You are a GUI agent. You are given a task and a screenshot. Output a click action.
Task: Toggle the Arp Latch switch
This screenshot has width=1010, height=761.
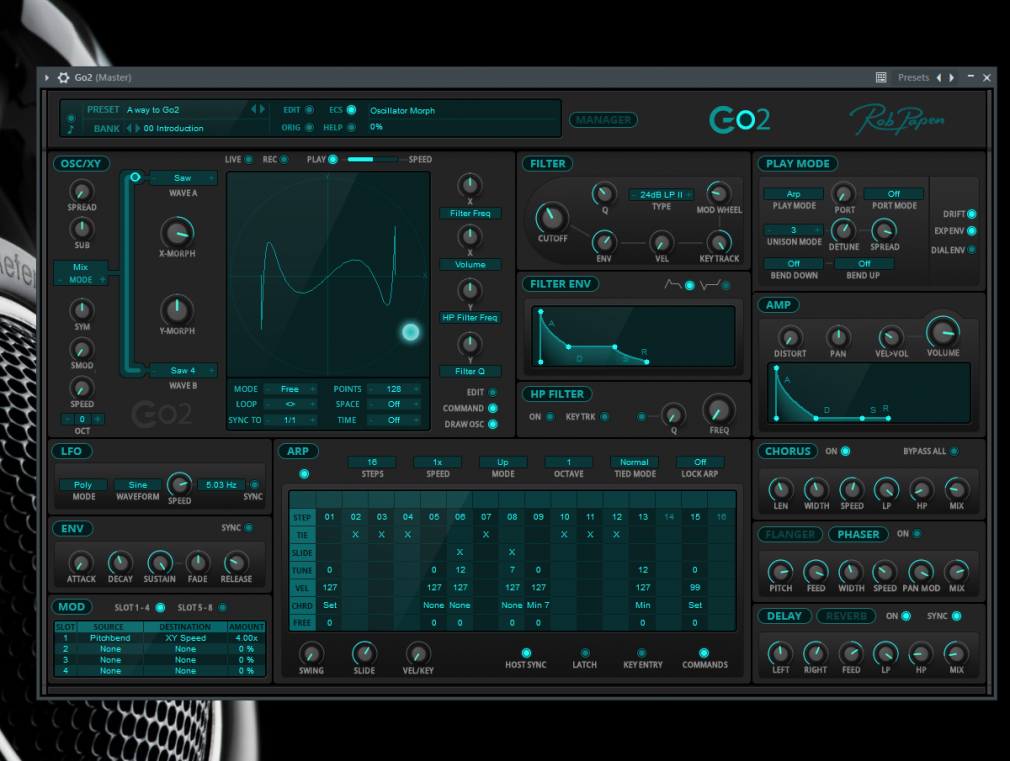[x=584, y=653]
